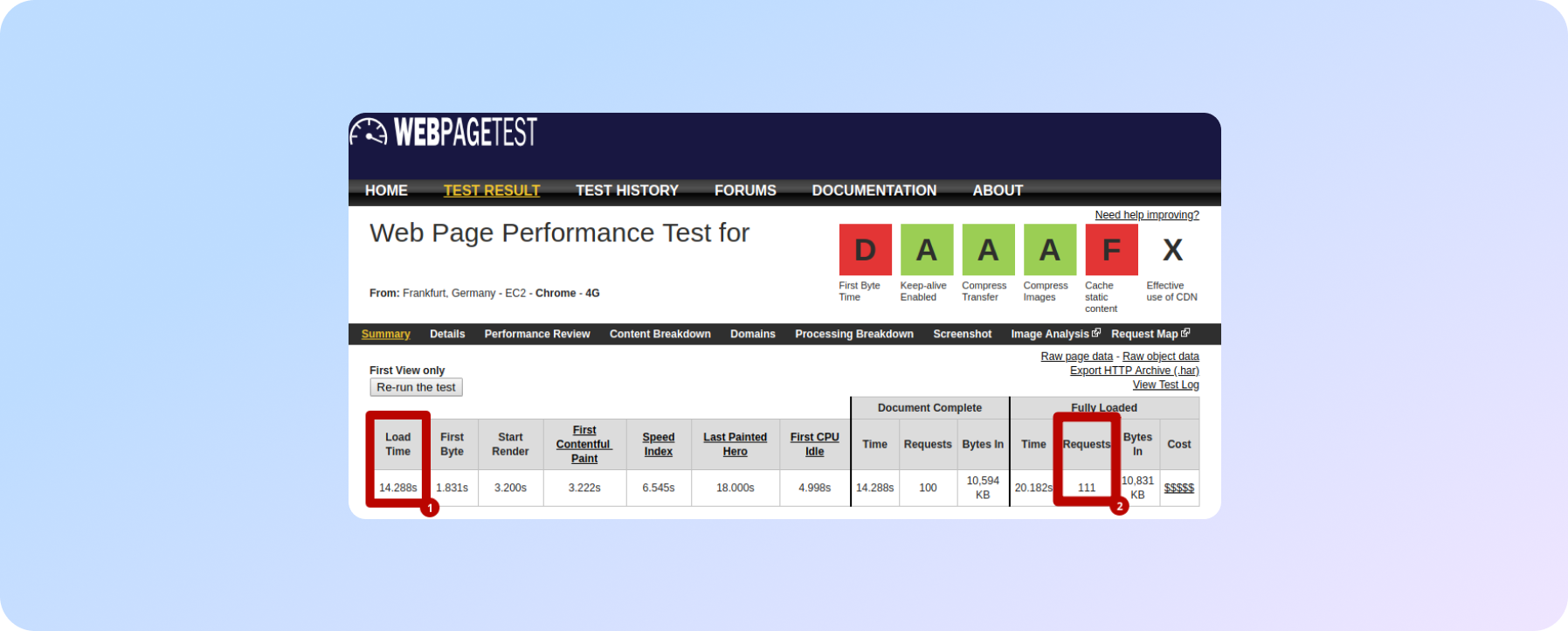View the Screenshot tab

pyautogui.click(x=963, y=334)
